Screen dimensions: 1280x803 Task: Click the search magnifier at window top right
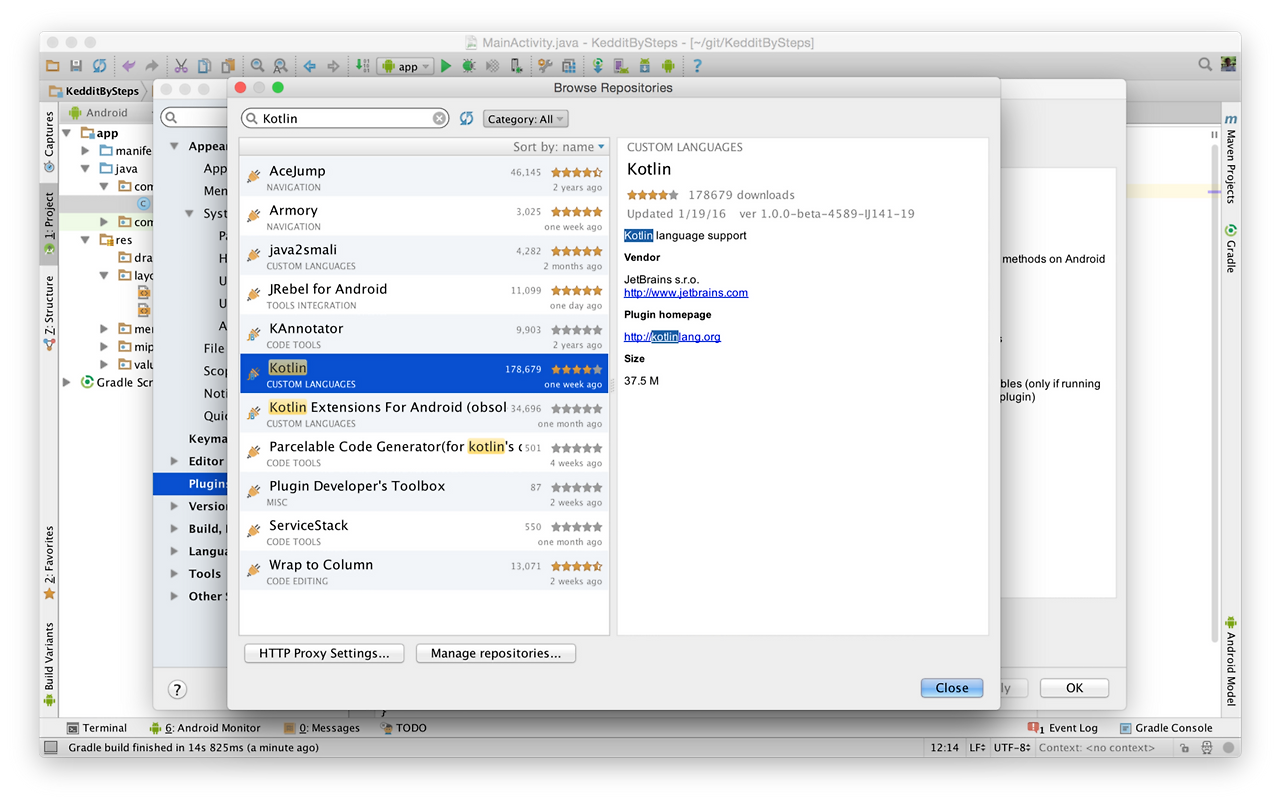pos(1206,65)
